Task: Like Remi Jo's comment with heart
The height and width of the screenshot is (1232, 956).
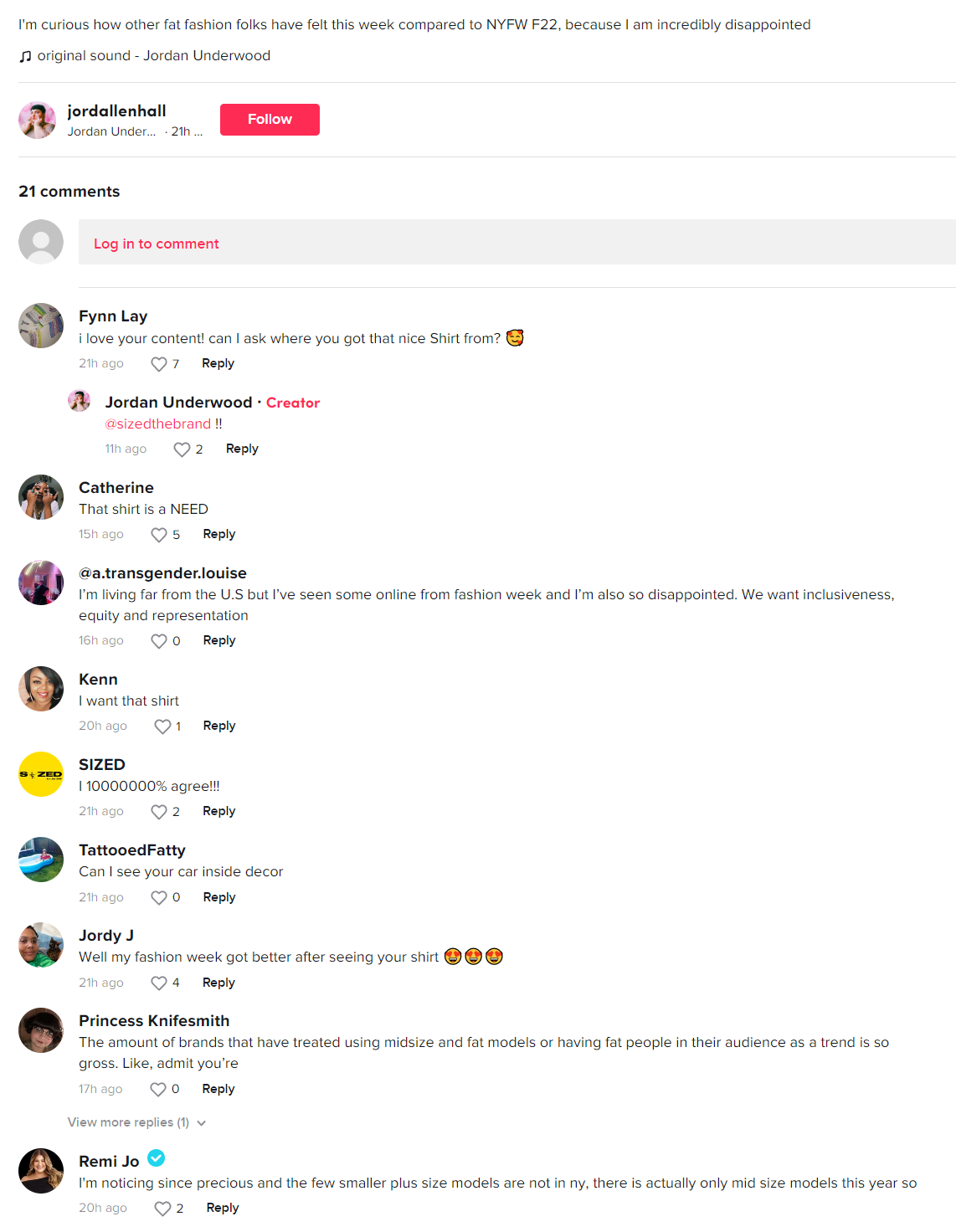Action: coord(162,1209)
